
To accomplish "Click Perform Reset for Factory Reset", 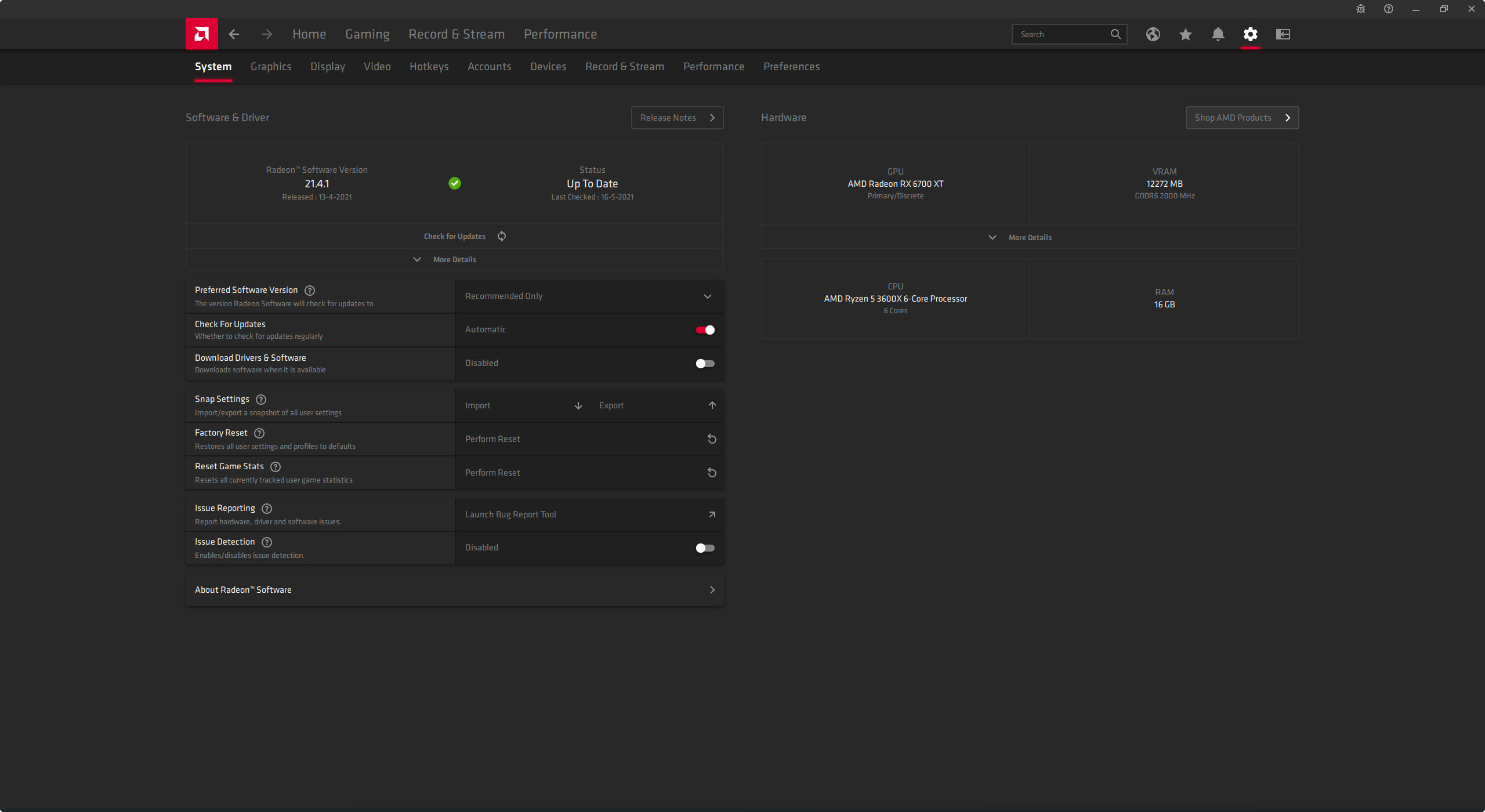I will pyautogui.click(x=589, y=439).
